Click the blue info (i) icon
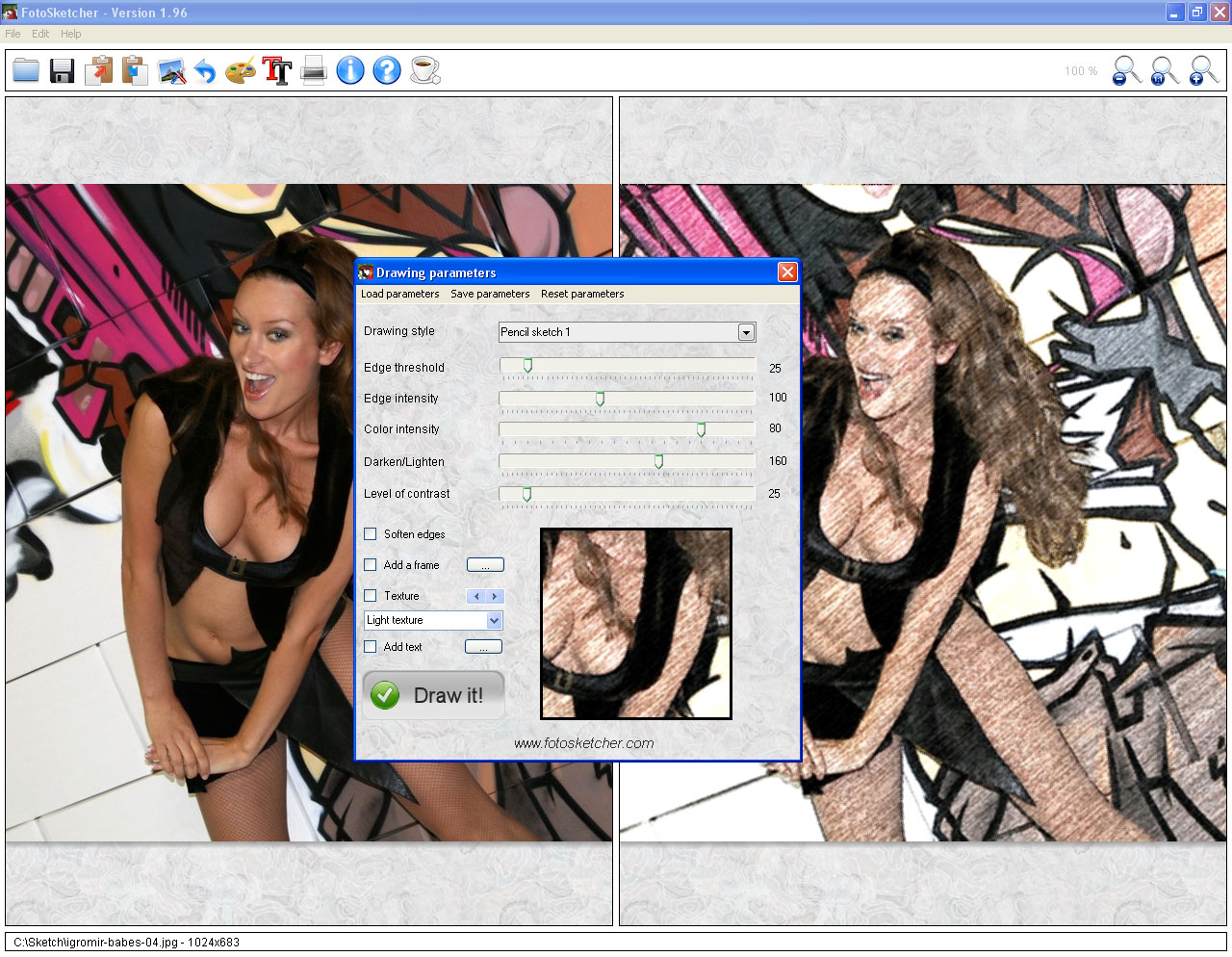1232x957 pixels. 350,70
